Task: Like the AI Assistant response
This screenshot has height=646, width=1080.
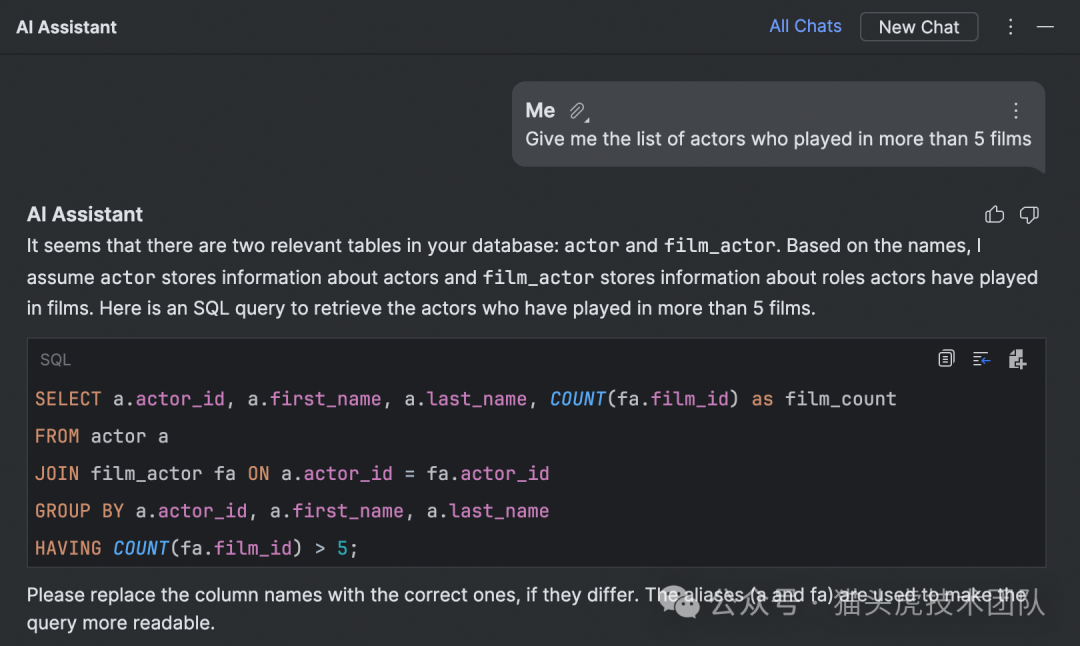Action: pos(994,214)
